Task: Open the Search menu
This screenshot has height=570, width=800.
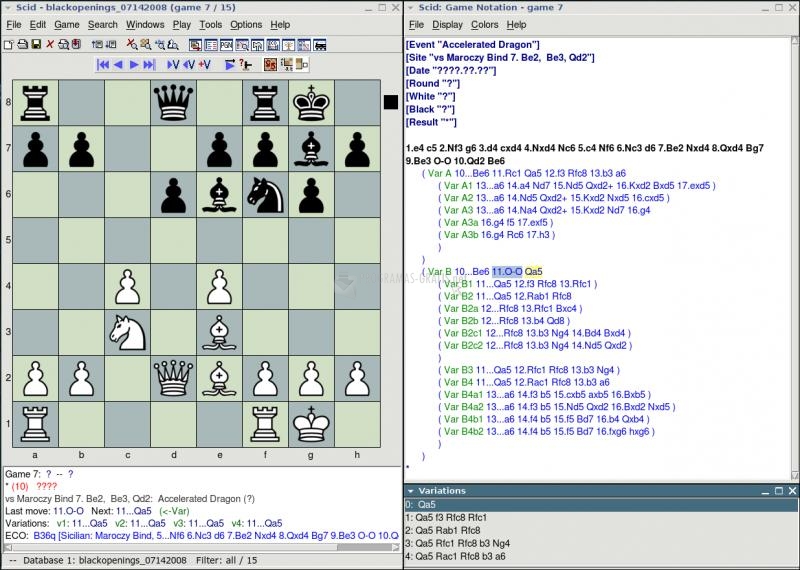Action: tap(103, 24)
